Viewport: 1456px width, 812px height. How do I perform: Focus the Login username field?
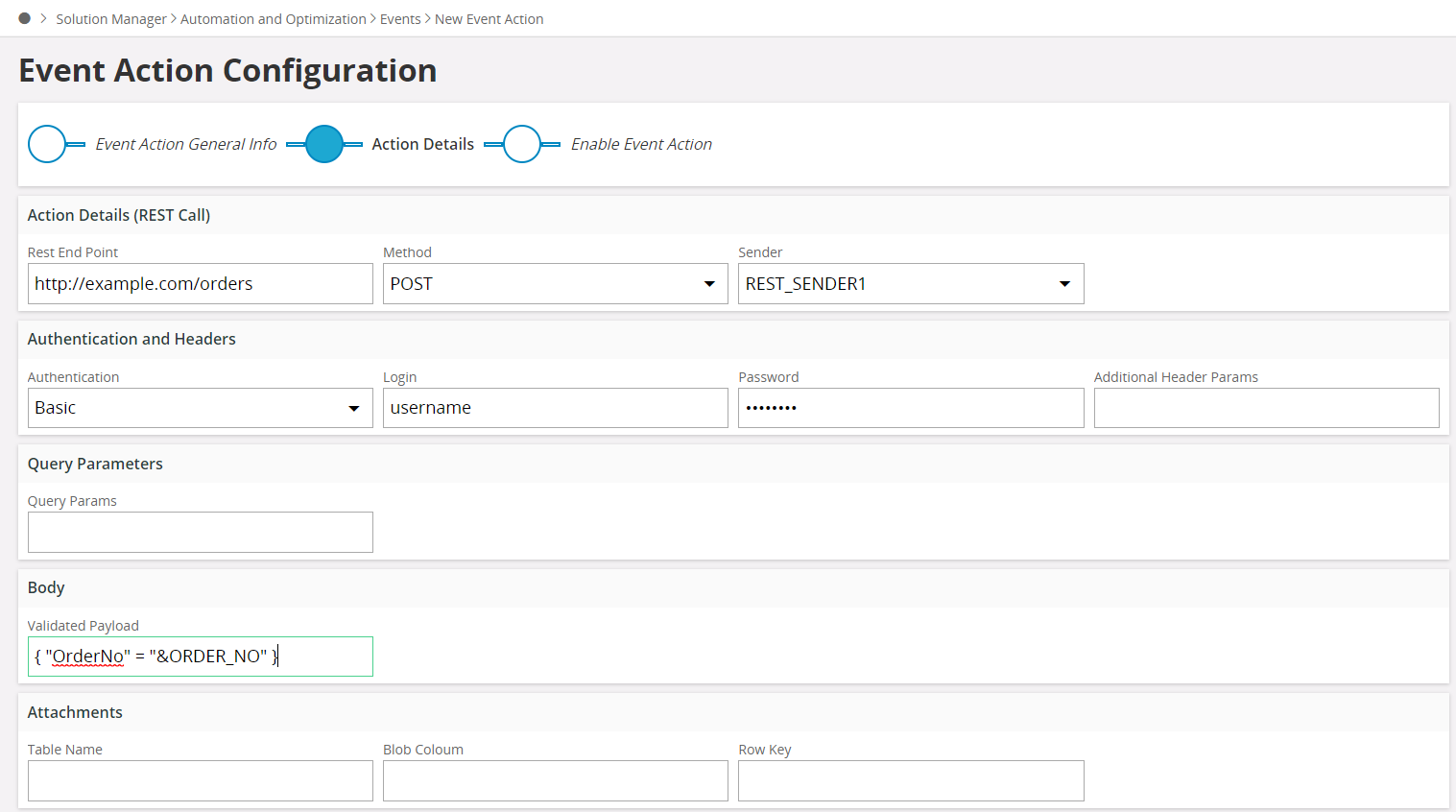tap(555, 408)
